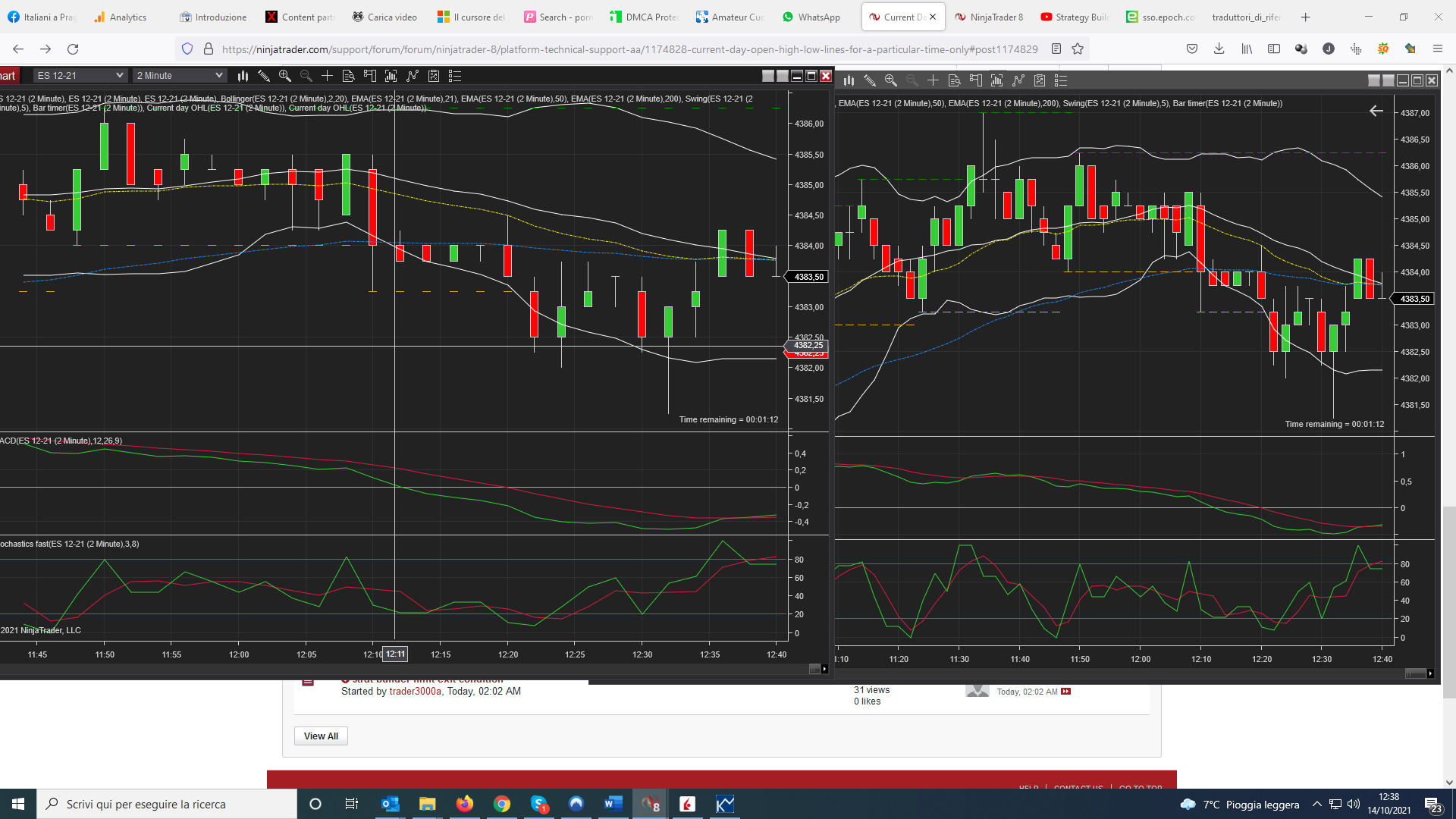Expand the ES 12-21 instrument dropdown
Screen dimensions: 1456x819
(x=119, y=76)
